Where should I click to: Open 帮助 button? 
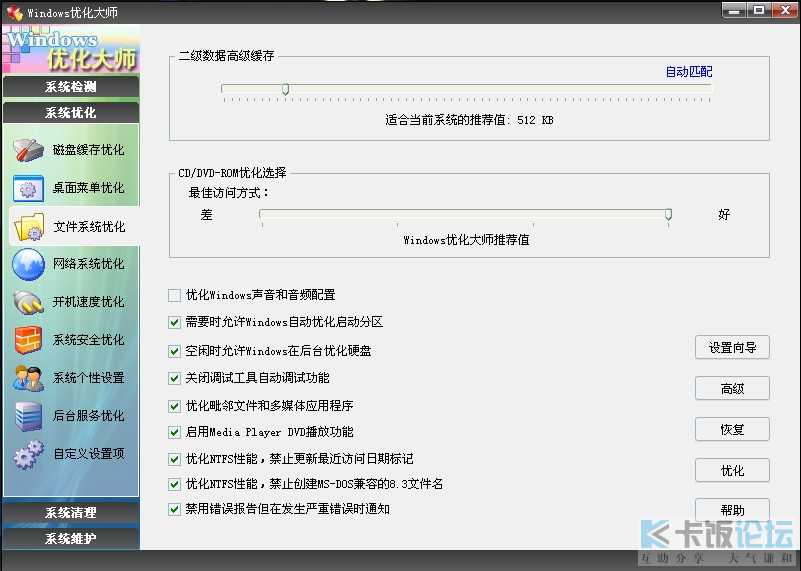[x=732, y=510]
